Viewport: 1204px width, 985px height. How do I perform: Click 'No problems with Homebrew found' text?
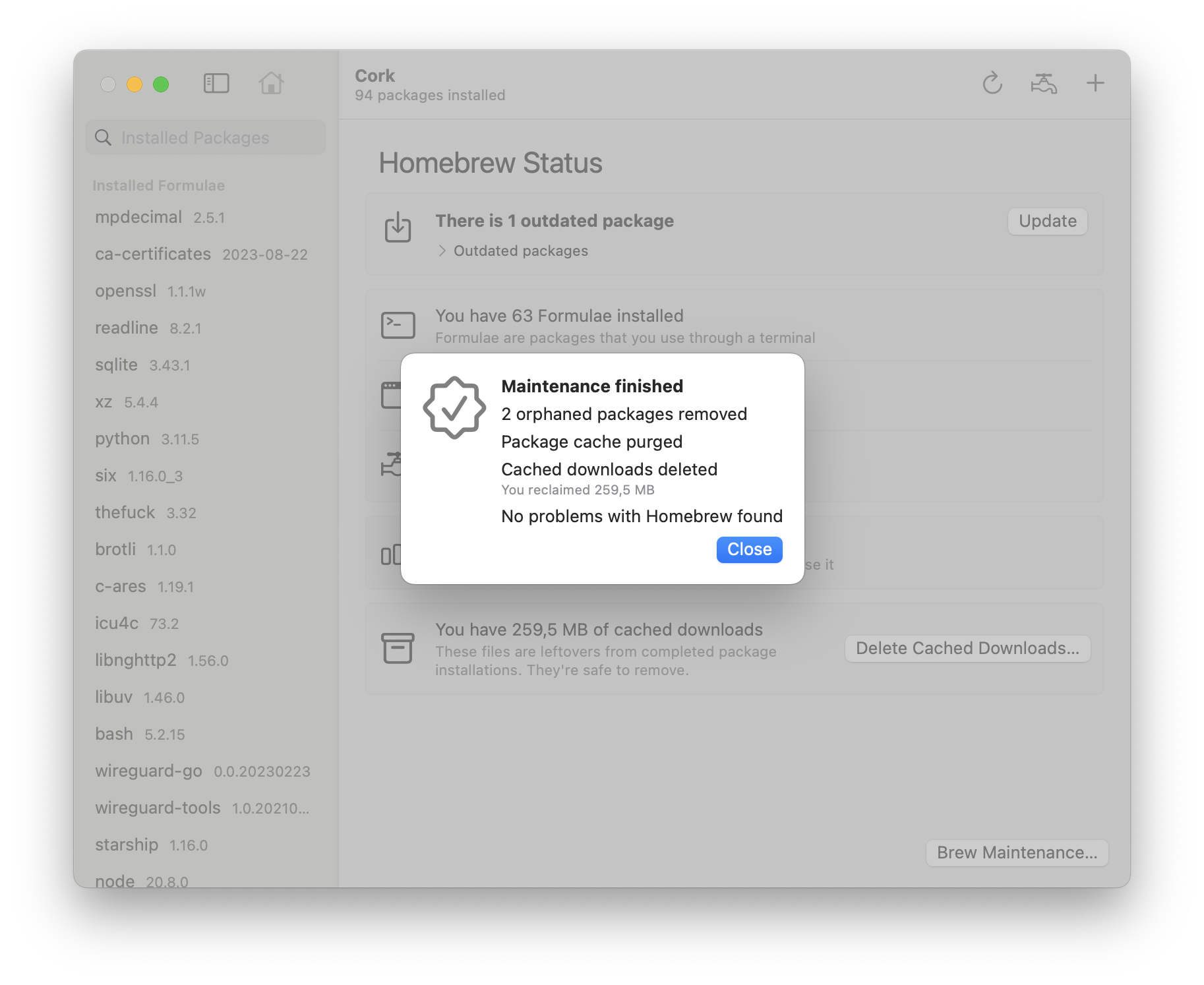click(x=642, y=516)
